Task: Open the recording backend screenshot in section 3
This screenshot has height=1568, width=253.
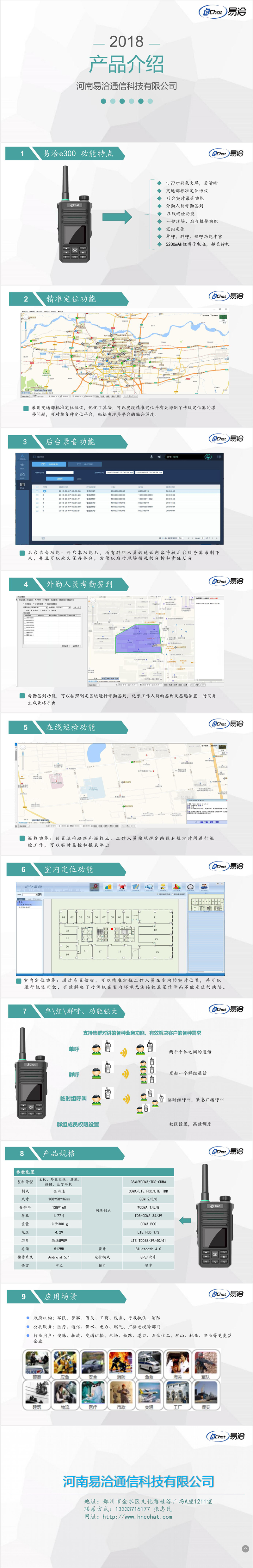Action: 119,499
